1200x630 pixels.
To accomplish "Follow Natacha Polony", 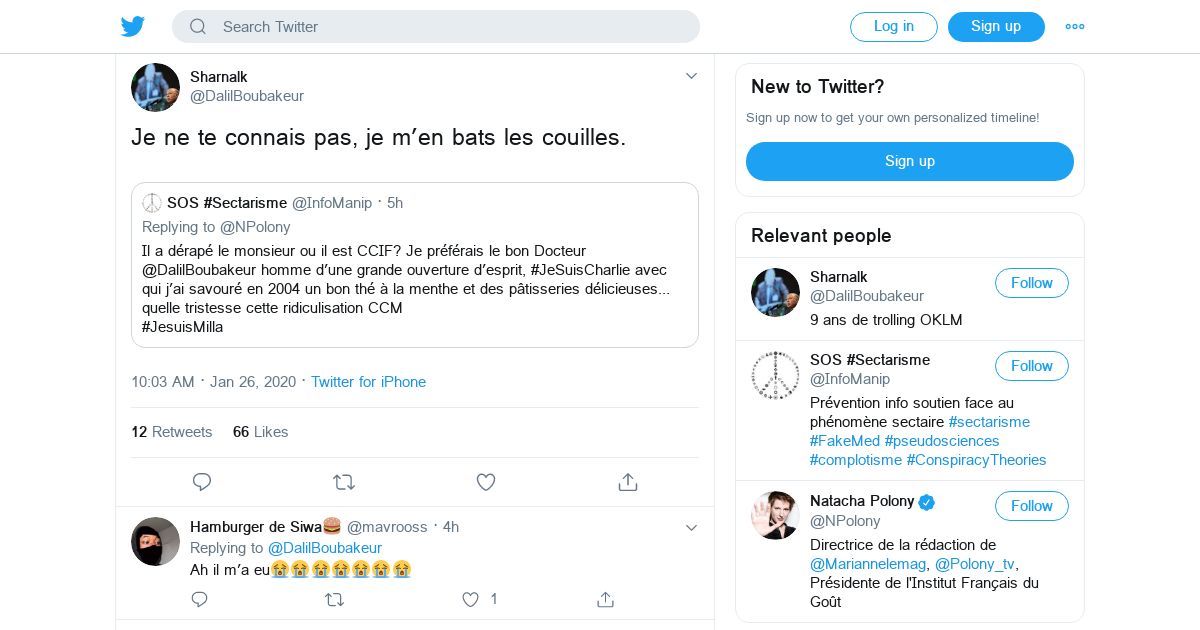I will [x=1031, y=506].
